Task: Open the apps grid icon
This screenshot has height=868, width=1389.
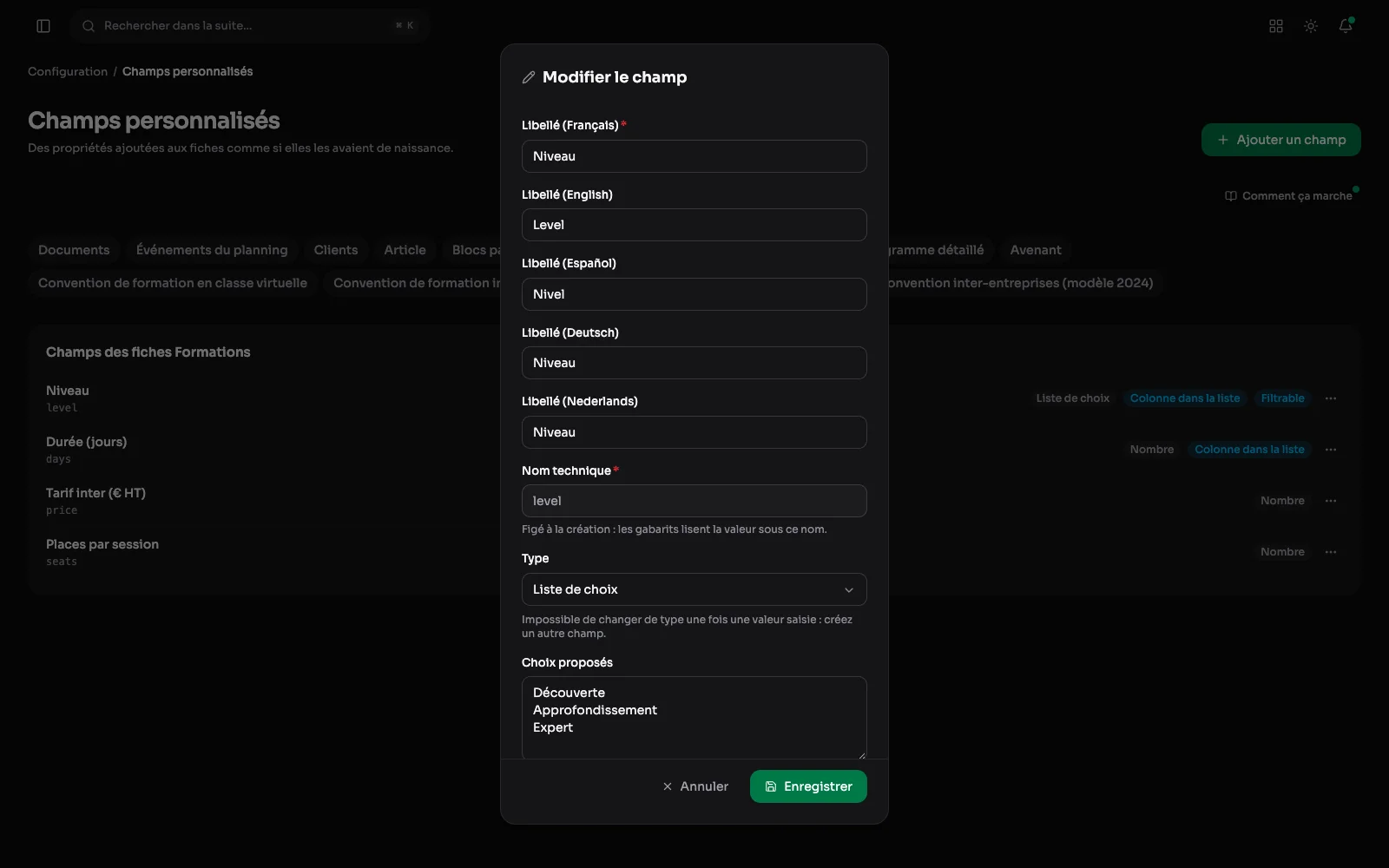Action: click(1276, 26)
